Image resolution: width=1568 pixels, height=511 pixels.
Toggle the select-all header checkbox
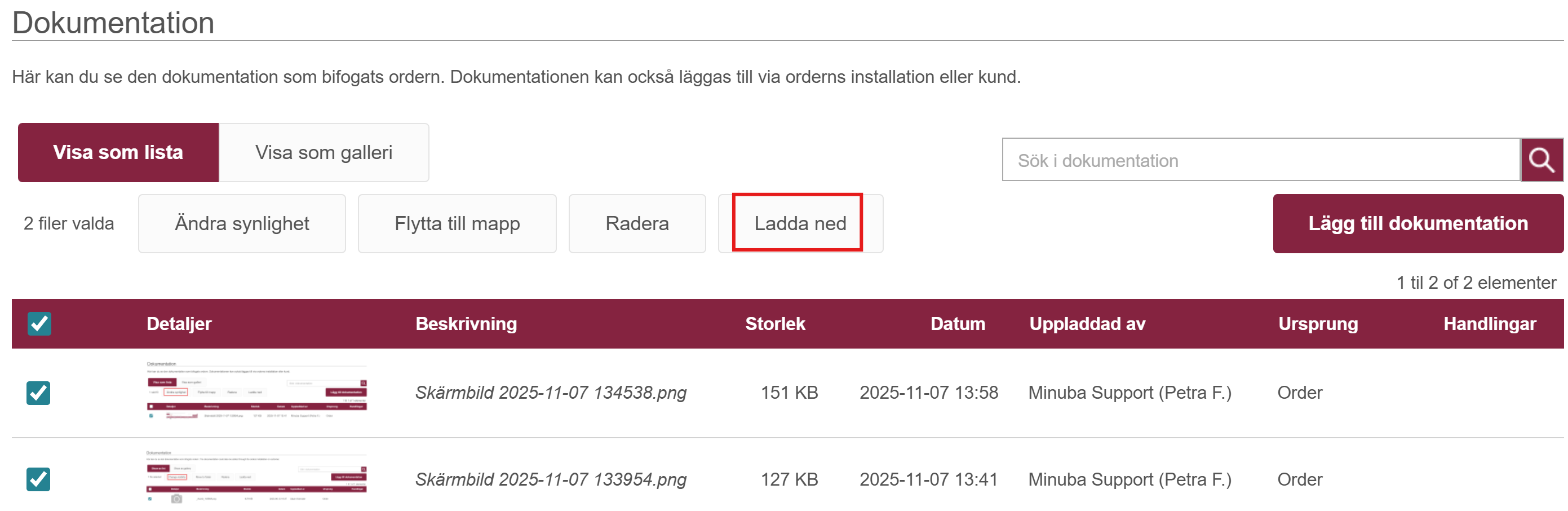click(39, 323)
